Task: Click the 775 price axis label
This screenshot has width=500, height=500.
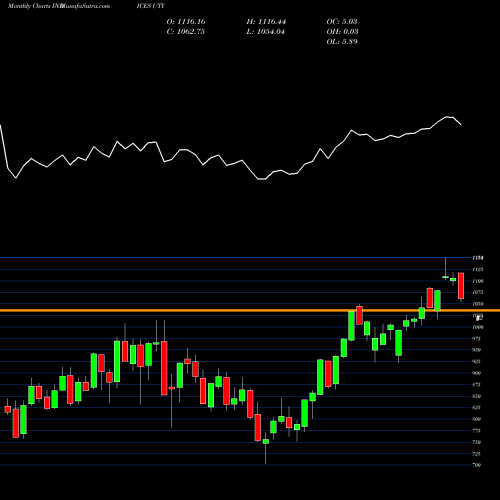Action: [477, 431]
